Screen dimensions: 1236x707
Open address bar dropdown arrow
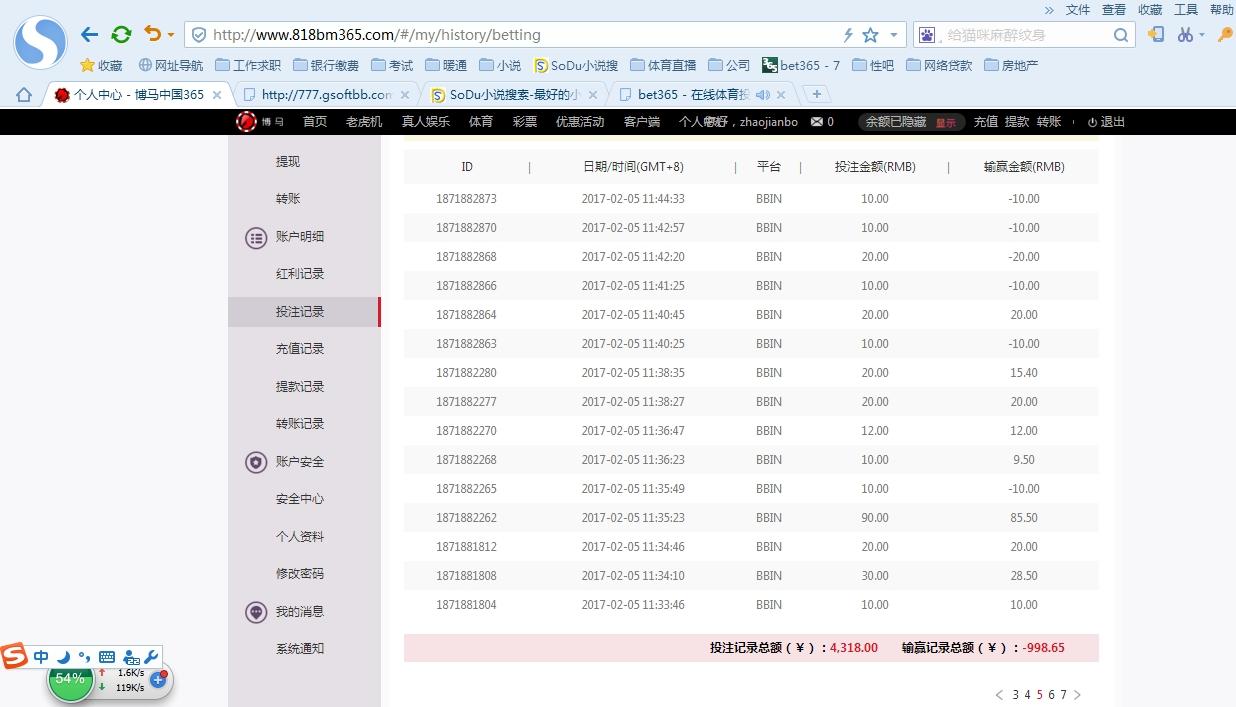(894, 35)
